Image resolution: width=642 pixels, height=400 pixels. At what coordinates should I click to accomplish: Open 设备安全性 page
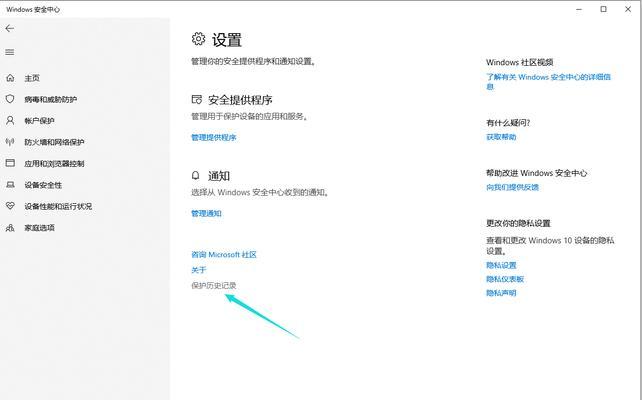click(43, 185)
